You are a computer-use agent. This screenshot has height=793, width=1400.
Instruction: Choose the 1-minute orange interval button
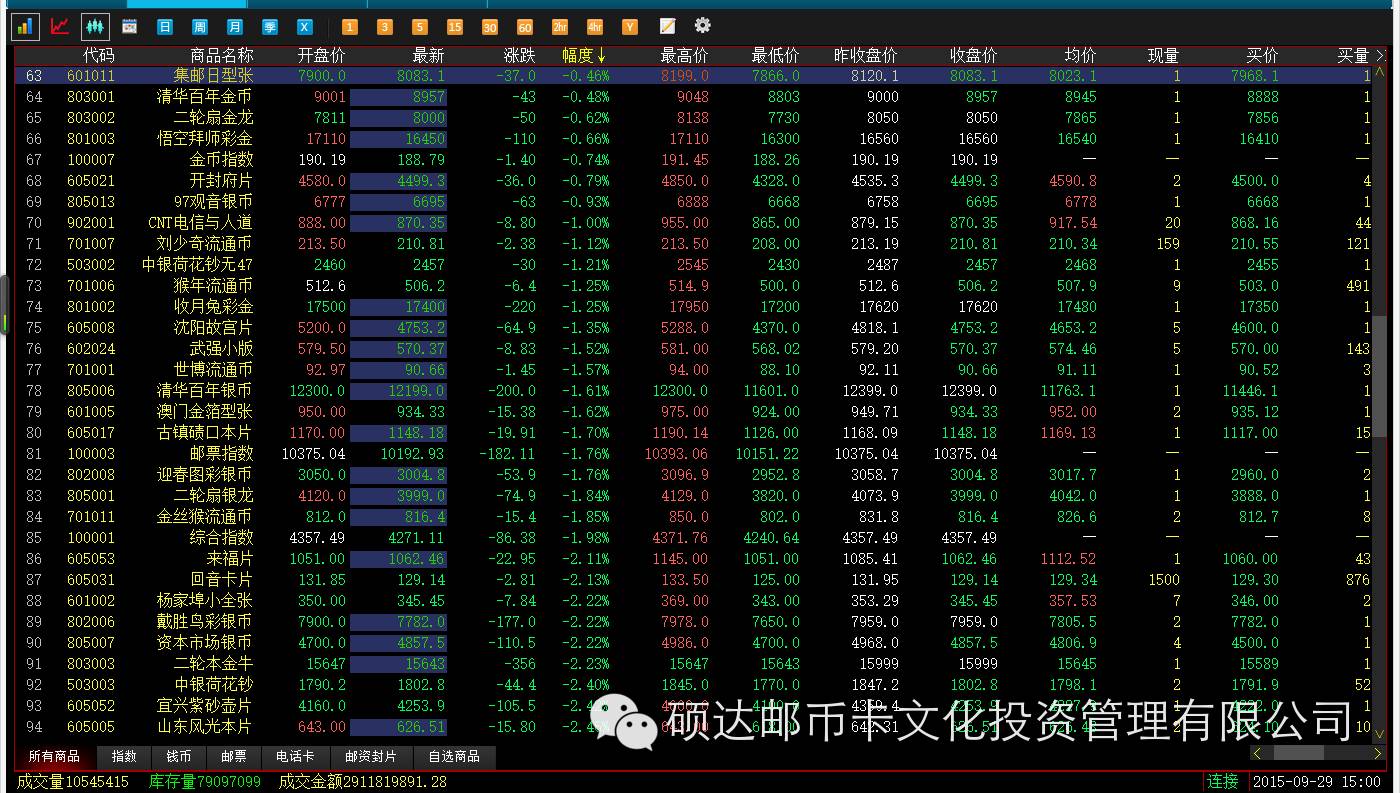click(350, 27)
